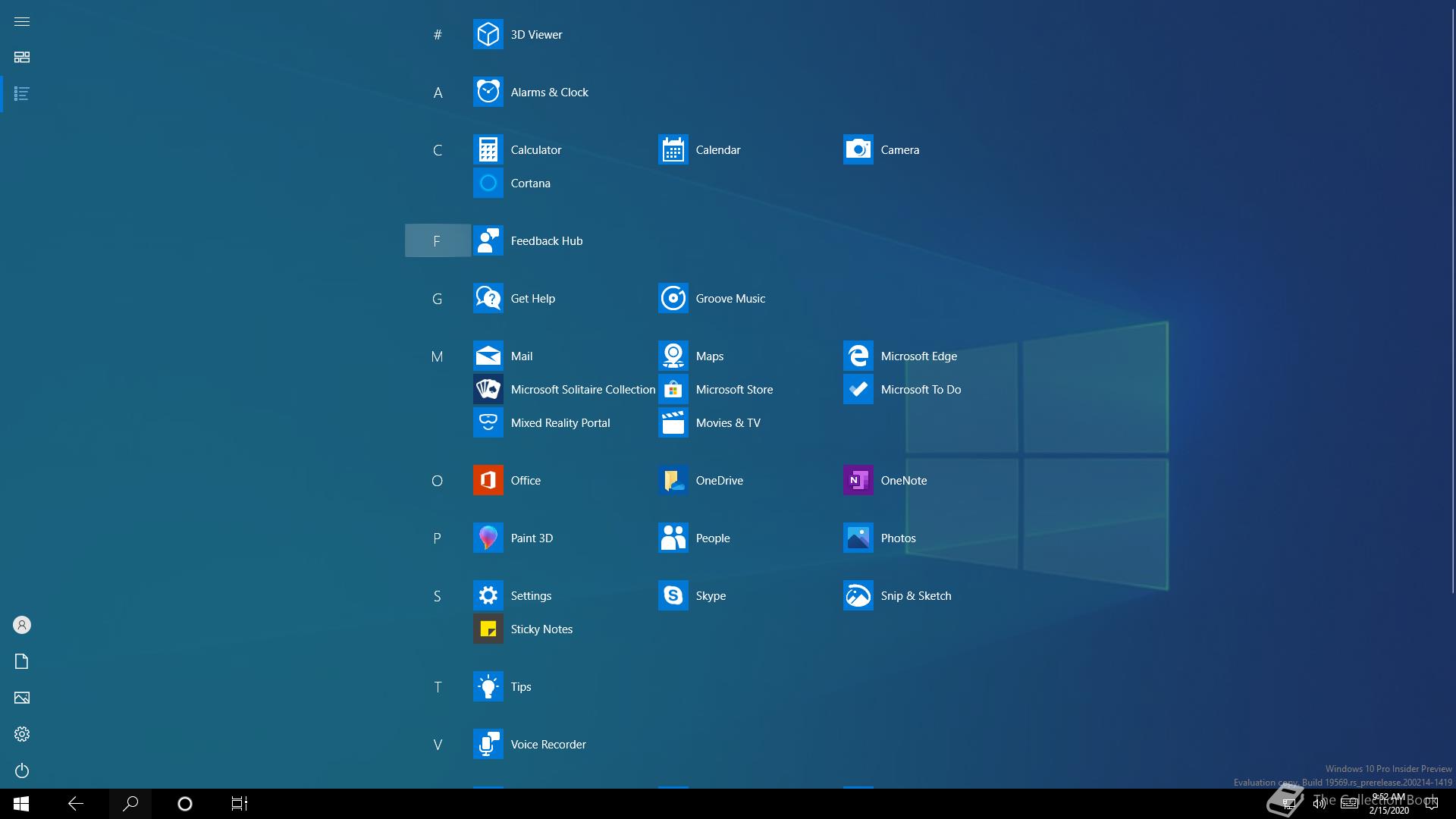Launch Settings app from the list
1456x819 pixels.
[488, 595]
